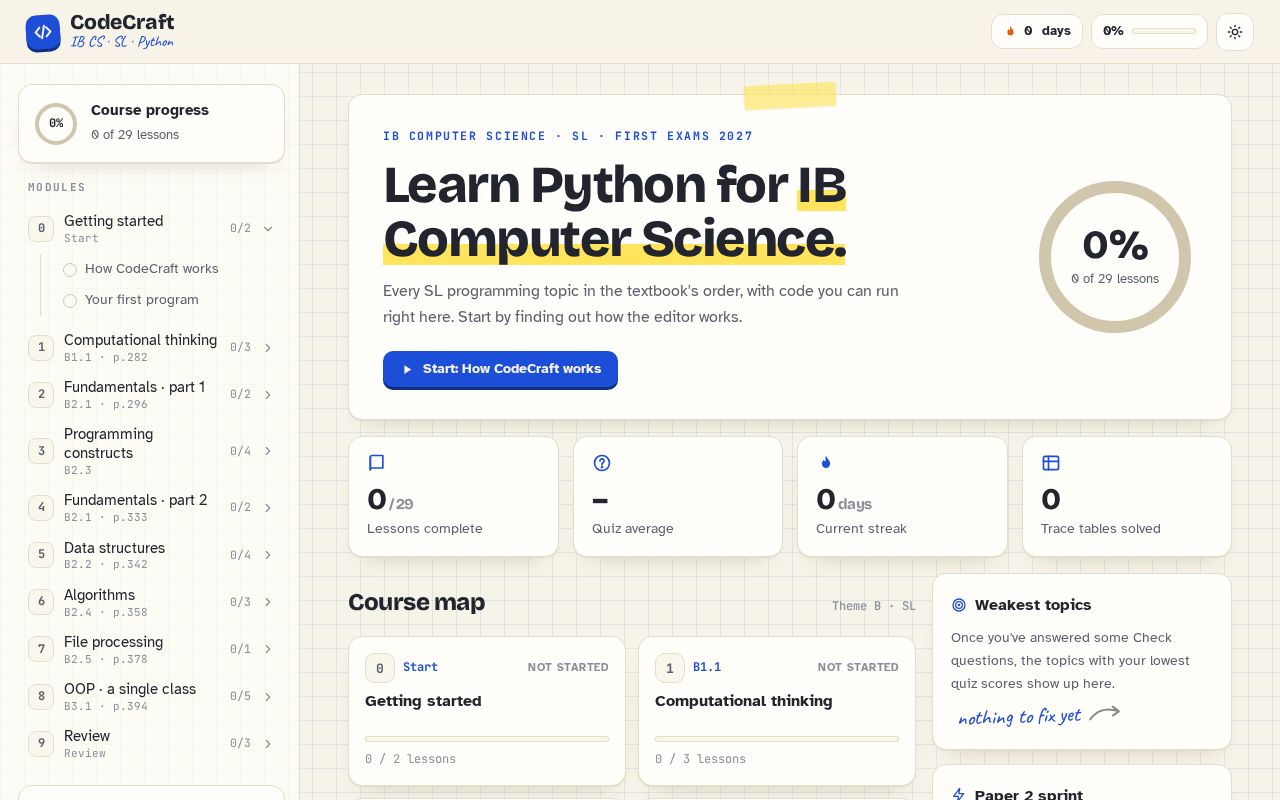
Task: Click the module 5 number badge for Data structures
Action: [41, 555]
